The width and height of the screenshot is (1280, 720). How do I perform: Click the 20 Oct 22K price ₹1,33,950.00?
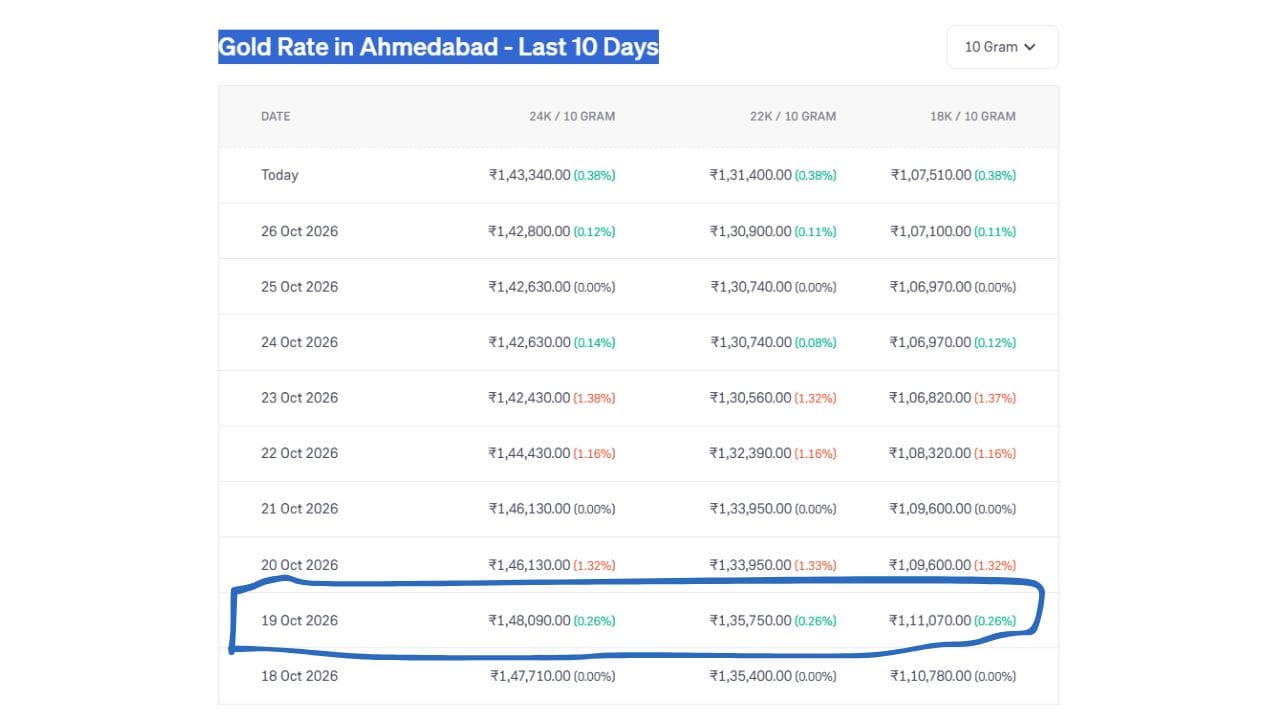tap(750, 565)
